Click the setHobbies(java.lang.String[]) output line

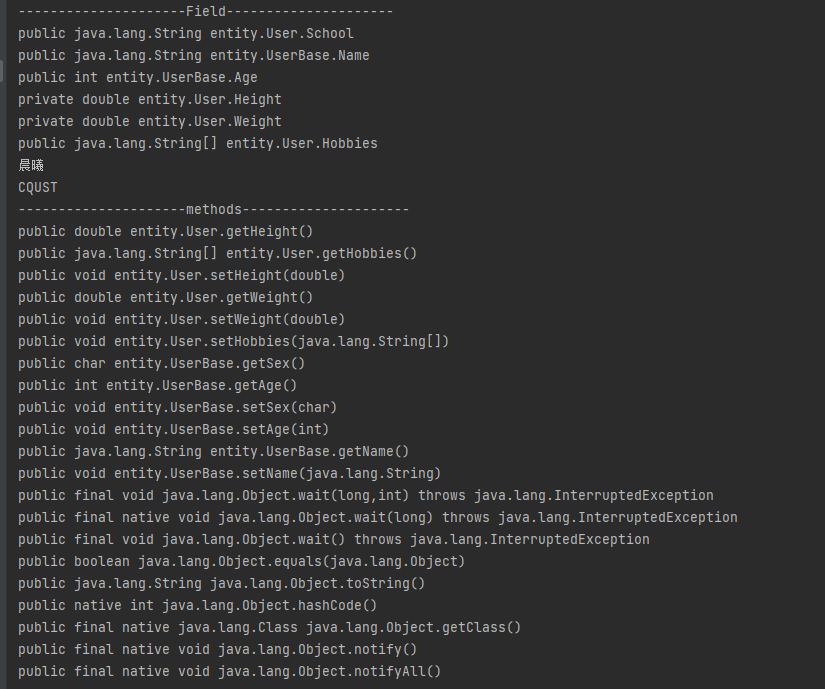(x=234, y=342)
